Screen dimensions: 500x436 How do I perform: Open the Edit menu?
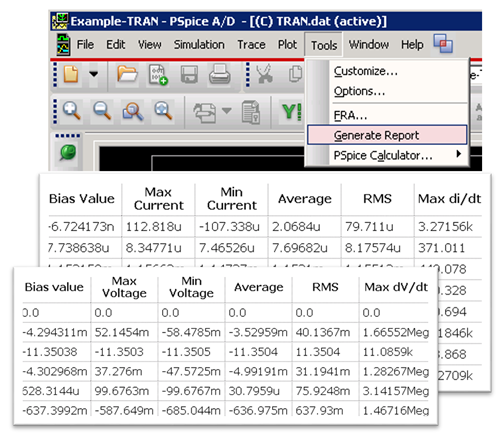116,45
